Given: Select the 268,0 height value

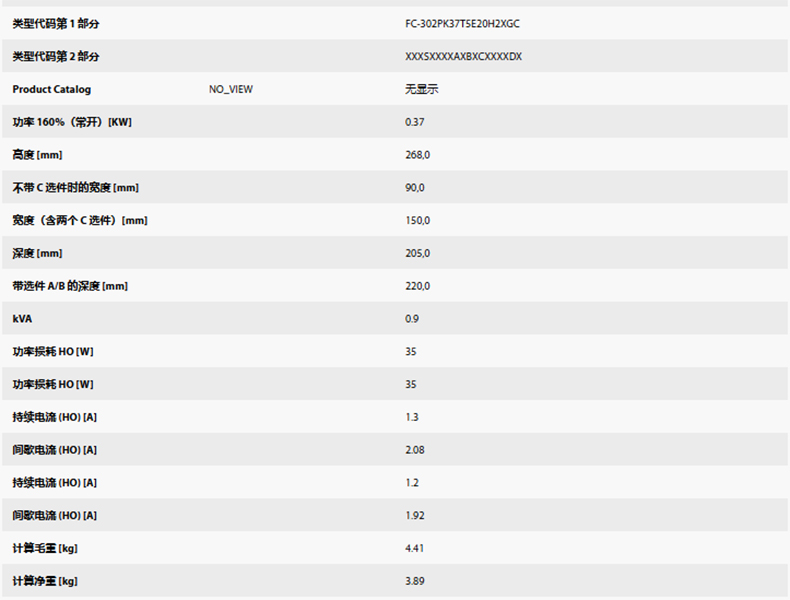Looking at the screenshot, I should coord(417,155).
